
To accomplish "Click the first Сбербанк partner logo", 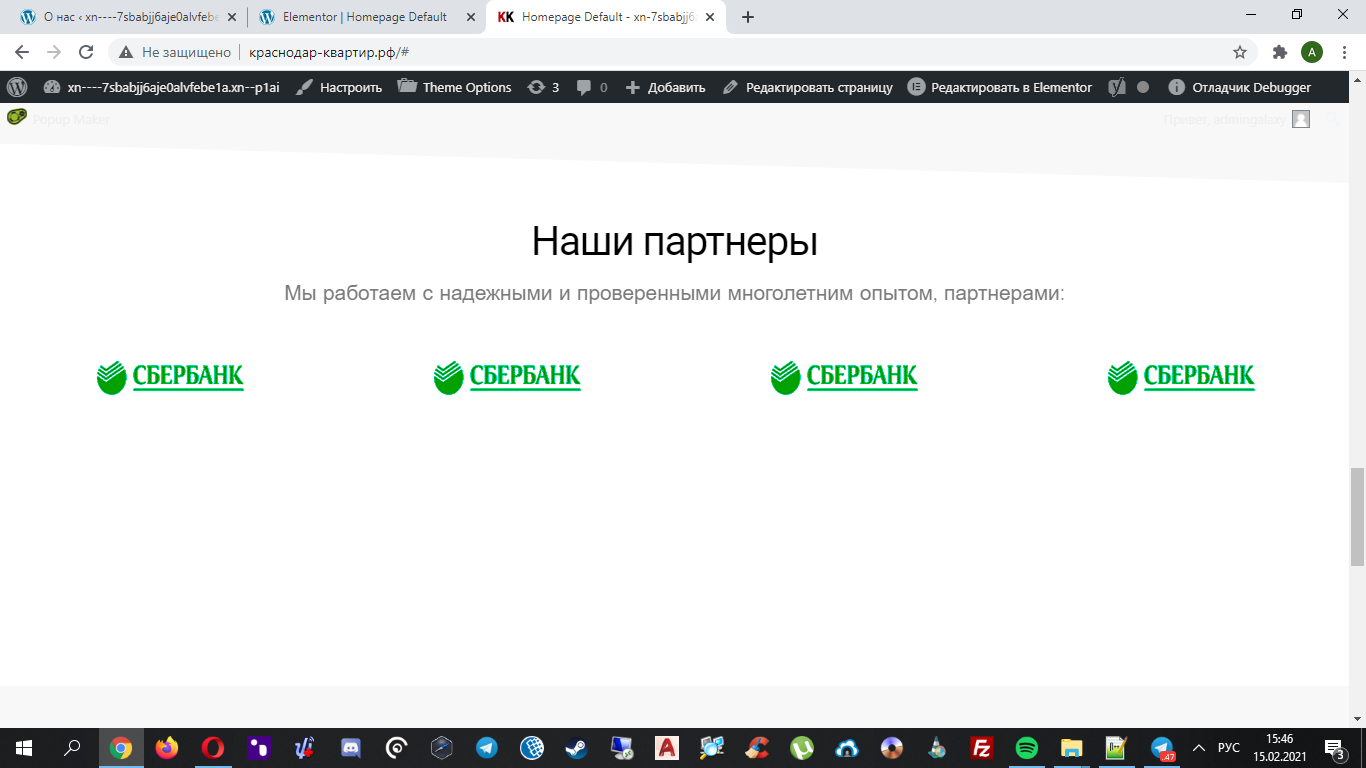I will pos(170,377).
